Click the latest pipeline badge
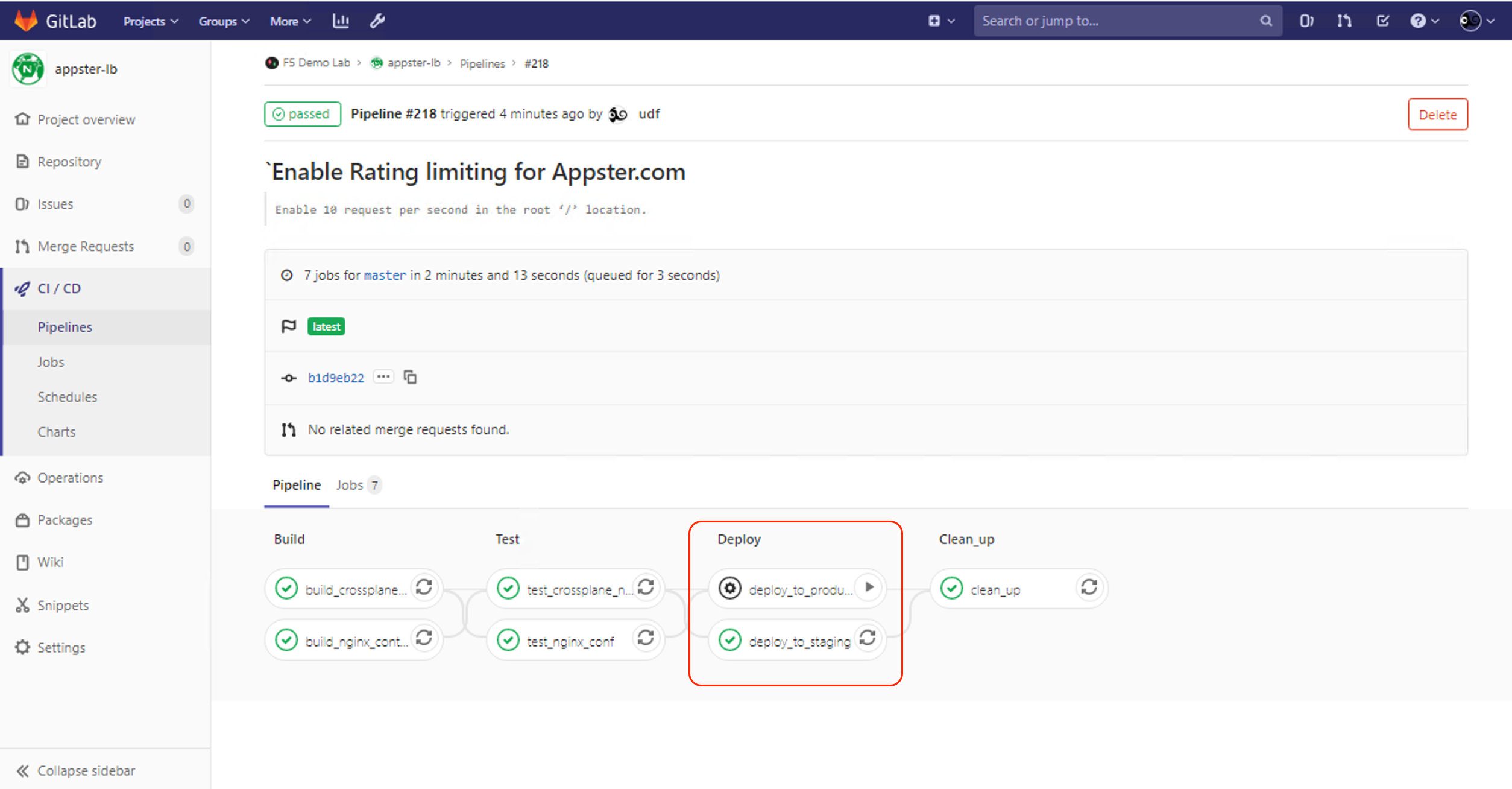This screenshot has height=789, width=1512. click(326, 326)
